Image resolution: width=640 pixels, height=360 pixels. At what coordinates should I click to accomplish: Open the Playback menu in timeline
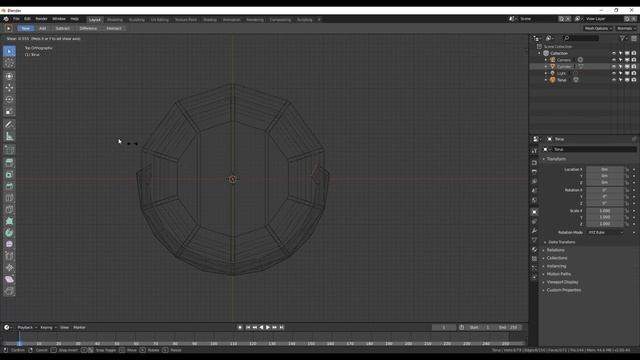coord(27,327)
